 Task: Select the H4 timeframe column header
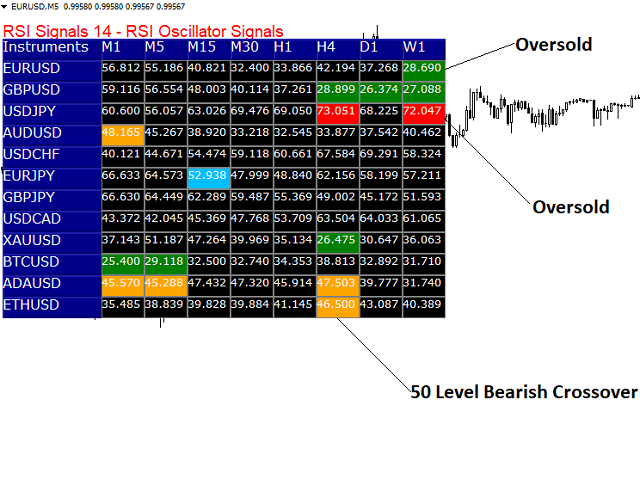tap(326, 47)
